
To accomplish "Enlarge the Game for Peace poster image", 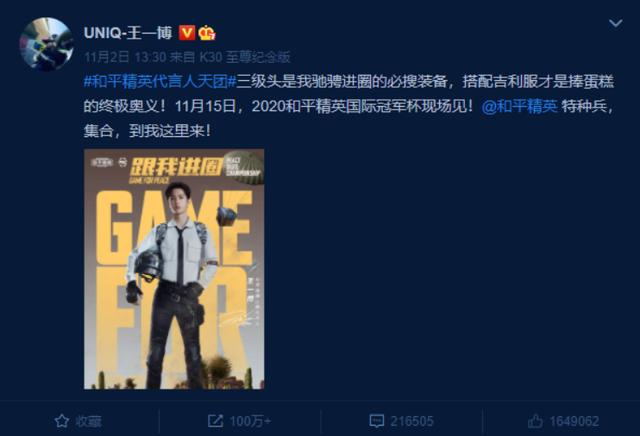I will click(174, 269).
